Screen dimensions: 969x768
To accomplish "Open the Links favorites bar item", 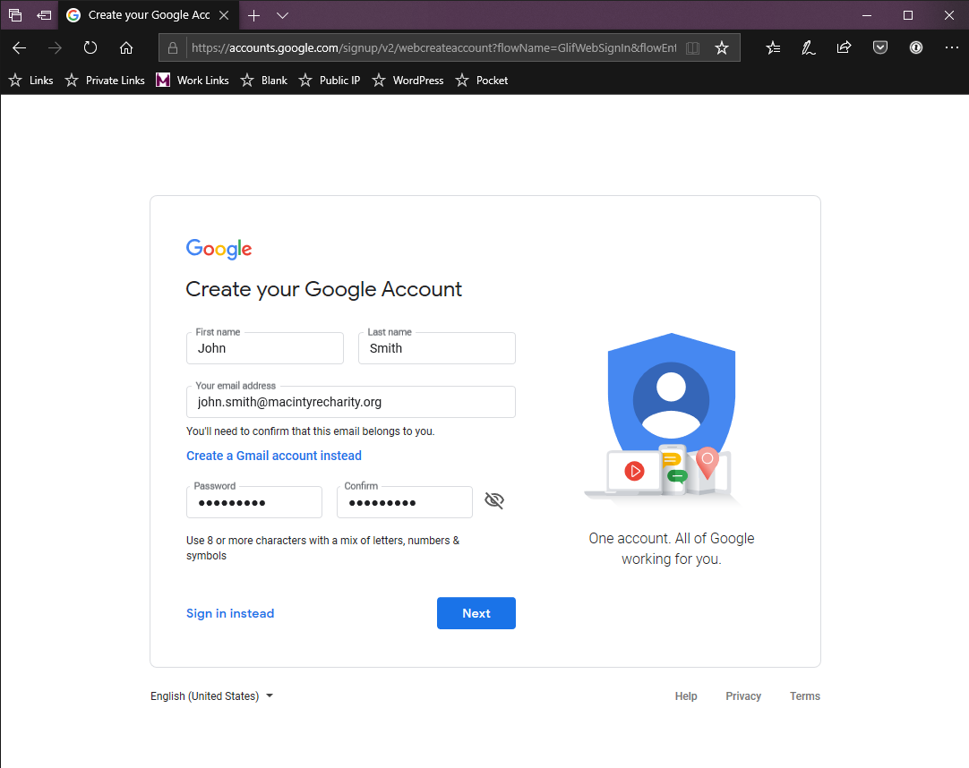I will [x=31, y=80].
